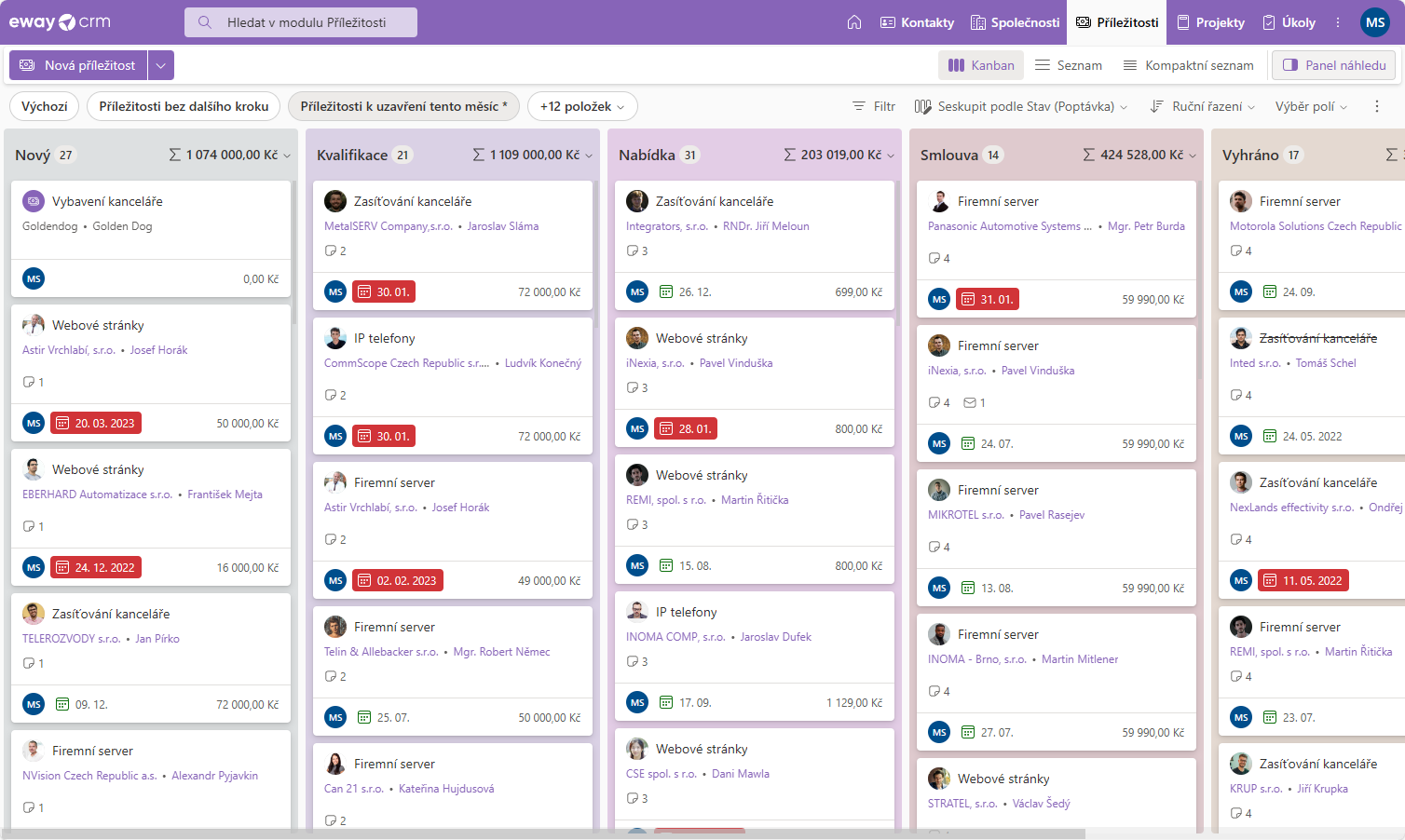Click the avatar on Panasonic Firemní server card
The width and height of the screenshot is (1405, 840).
tap(939, 201)
